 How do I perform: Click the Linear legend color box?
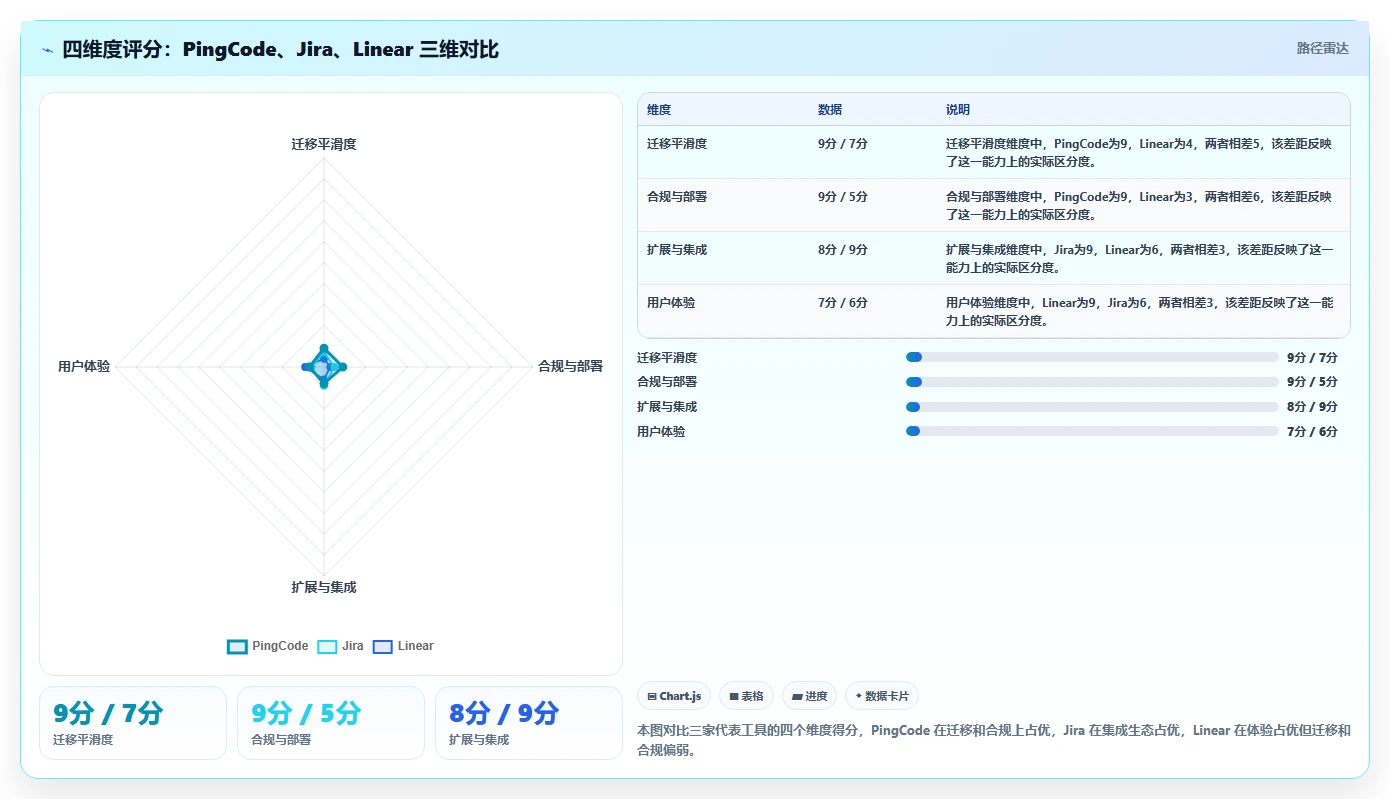click(382, 647)
